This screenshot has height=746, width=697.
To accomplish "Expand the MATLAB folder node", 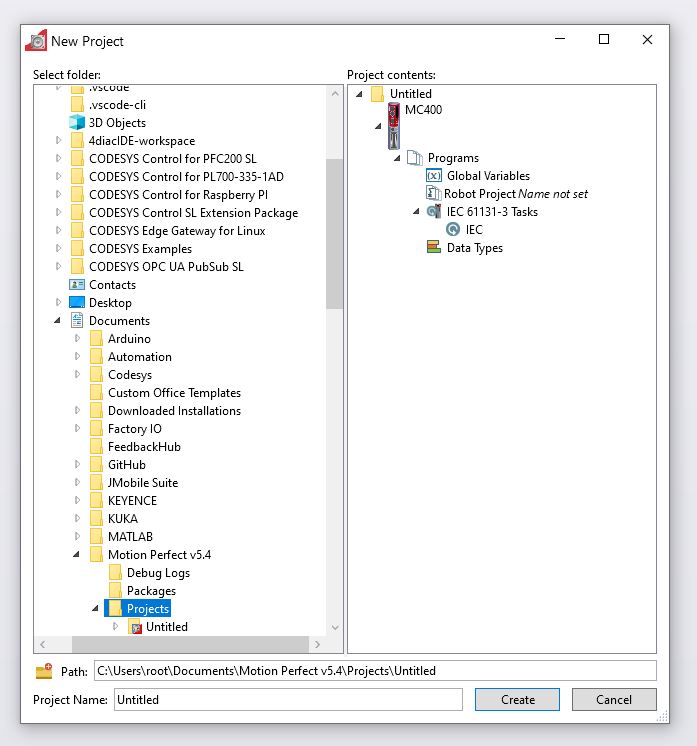I will (x=77, y=536).
